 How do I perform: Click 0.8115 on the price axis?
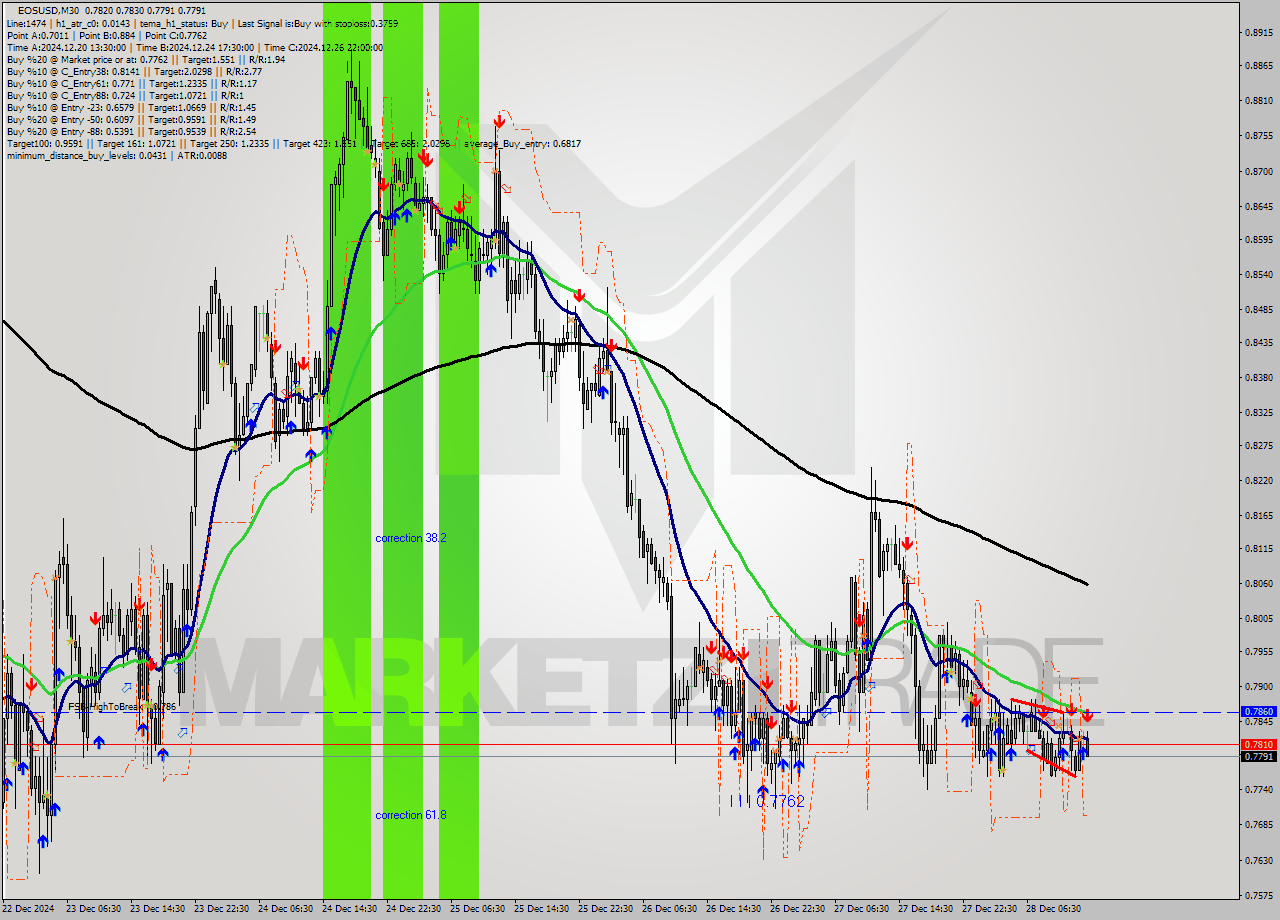[1259, 549]
